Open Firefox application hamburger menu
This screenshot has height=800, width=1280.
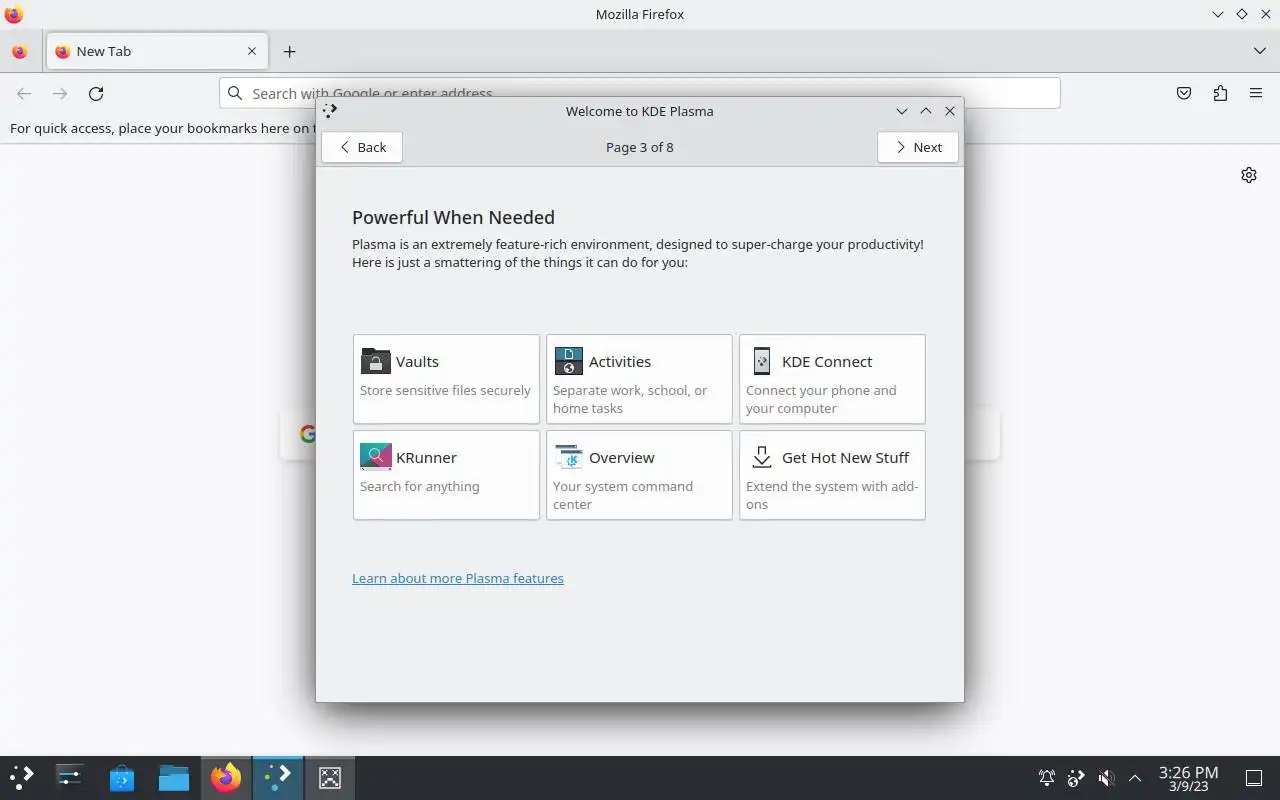click(1256, 93)
